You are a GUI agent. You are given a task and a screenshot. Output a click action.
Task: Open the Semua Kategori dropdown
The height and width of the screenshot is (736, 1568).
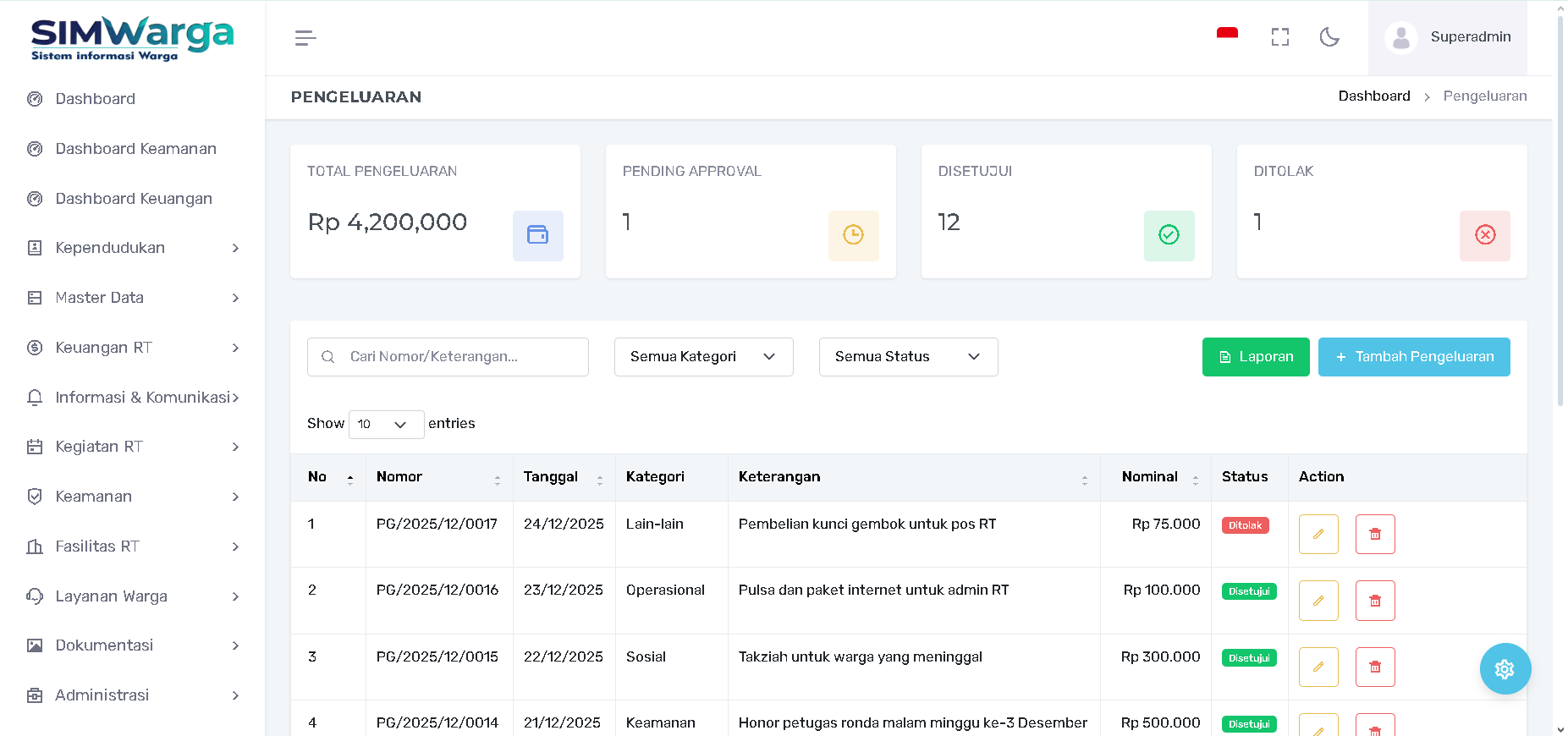coord(703,357)
